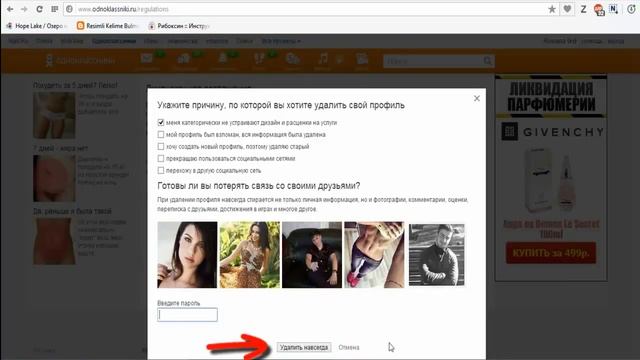Click the Odnoklassniki logo in orange bar
Viewport: 640px width, 360px height.
click(x=80, y=60)
